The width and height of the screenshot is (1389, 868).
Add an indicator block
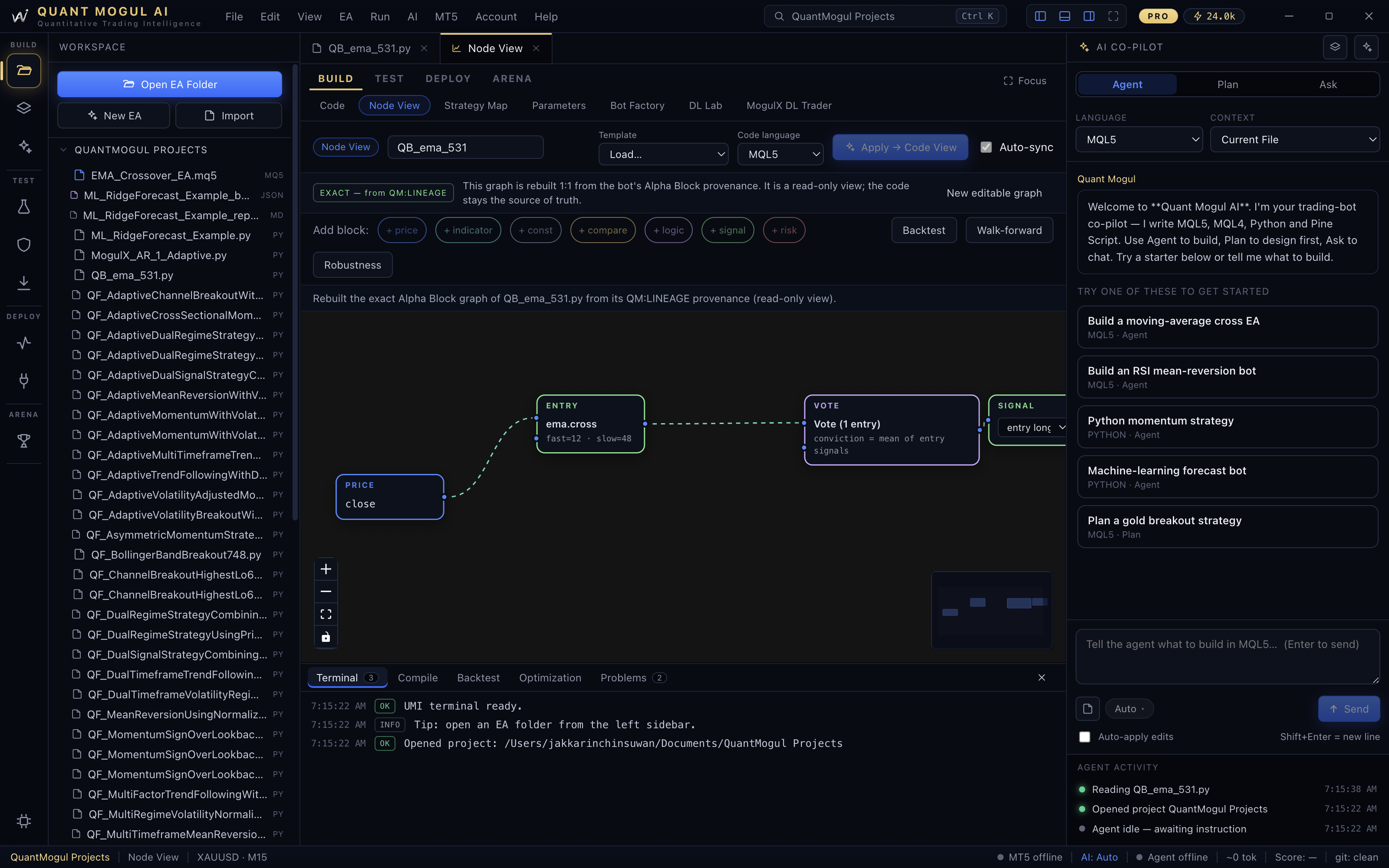click(468, 230)
